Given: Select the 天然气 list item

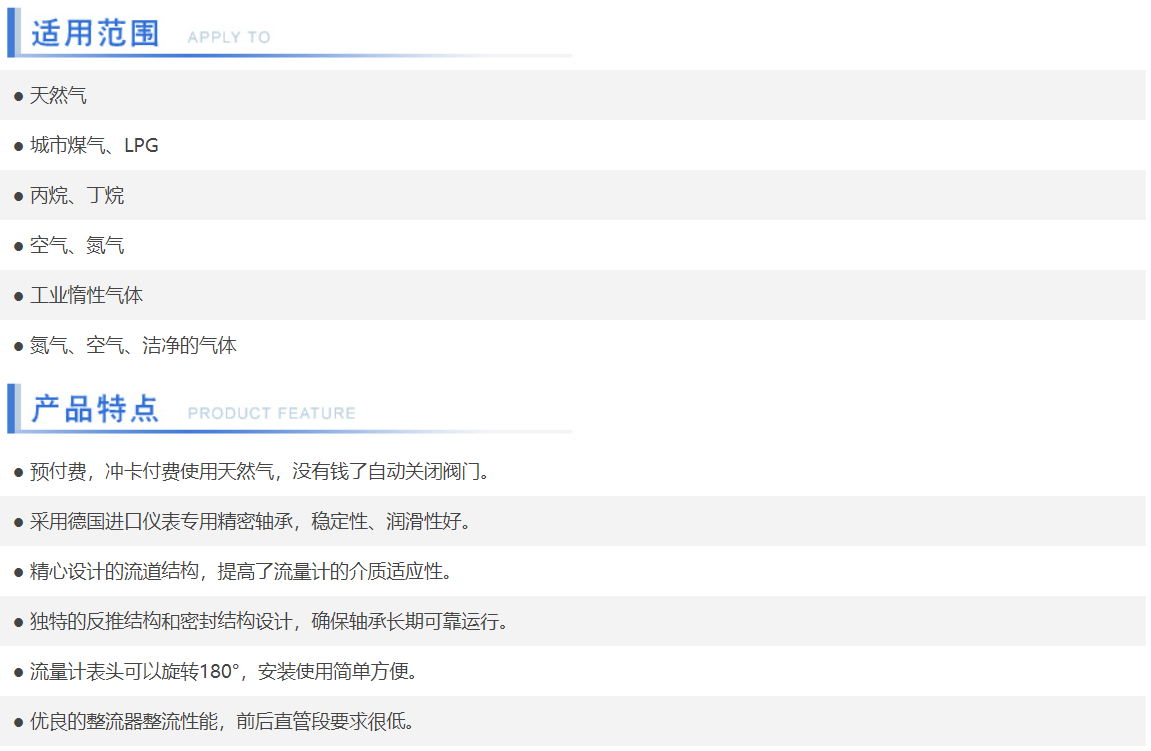Looking at the screenshot, I should [58, 96].
